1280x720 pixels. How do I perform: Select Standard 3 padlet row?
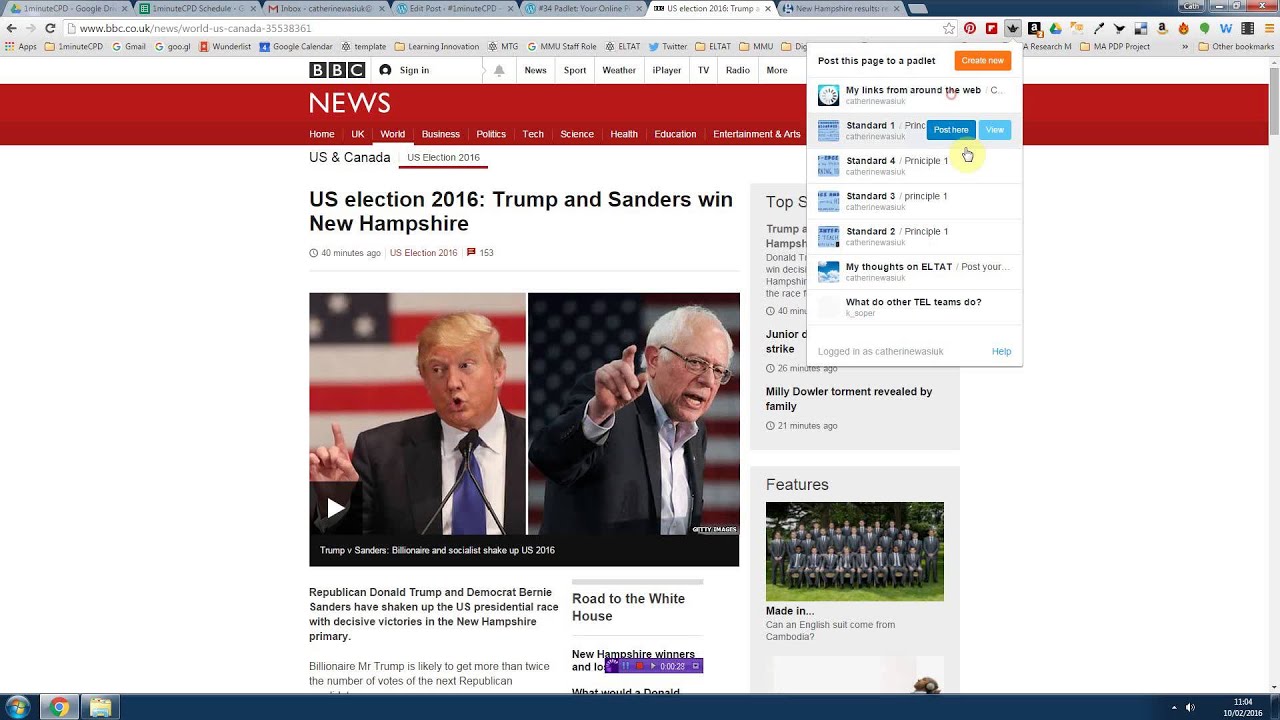pyautogui.click(x=914, y=201)
